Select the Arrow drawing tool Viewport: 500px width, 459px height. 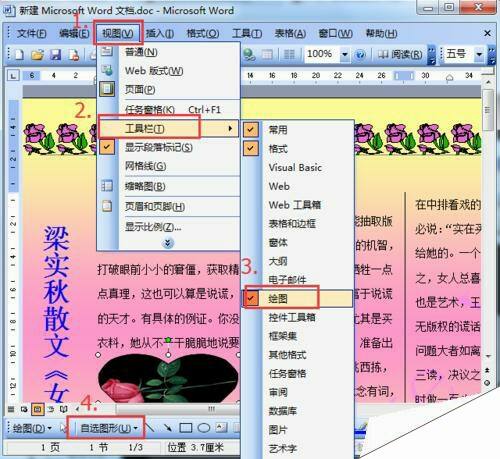coord(168,428)
